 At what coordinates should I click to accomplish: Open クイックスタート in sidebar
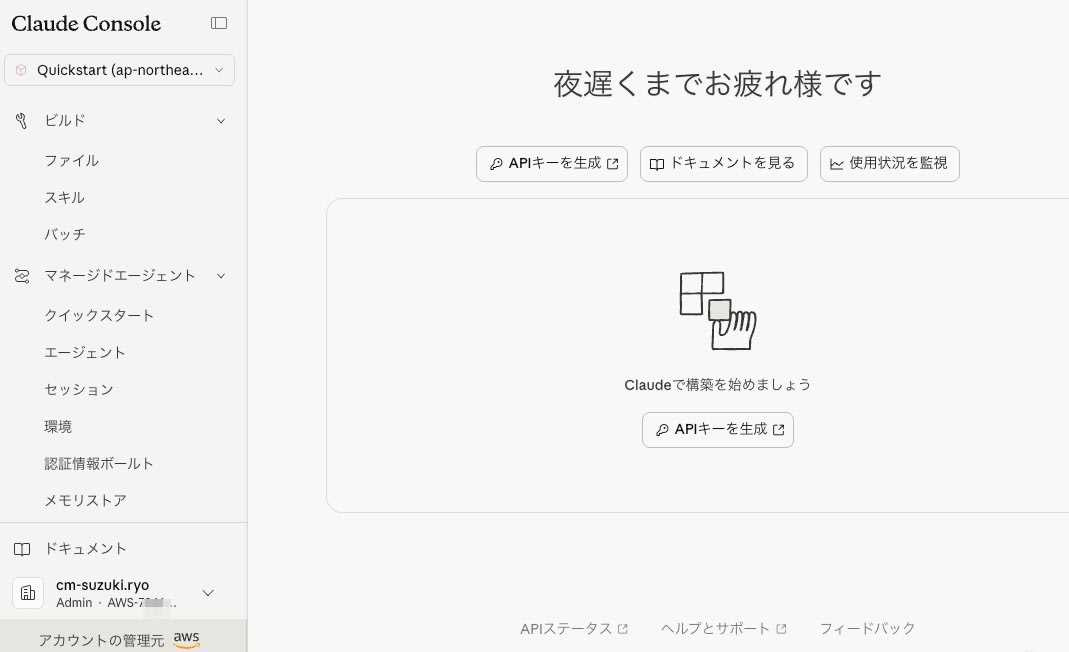pyautogui.click(x=99, y=315)
